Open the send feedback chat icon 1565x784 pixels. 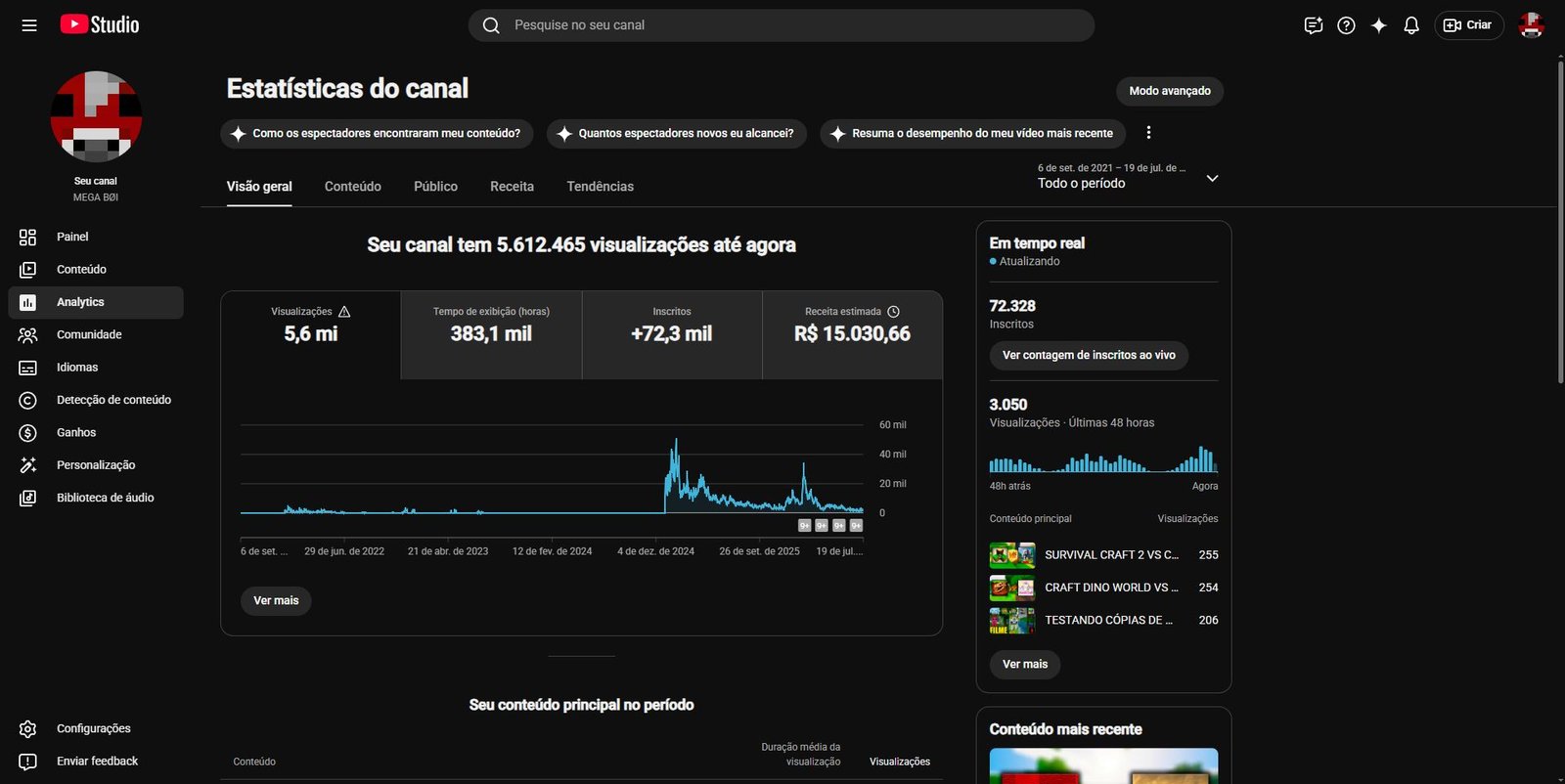point(1314,25)
